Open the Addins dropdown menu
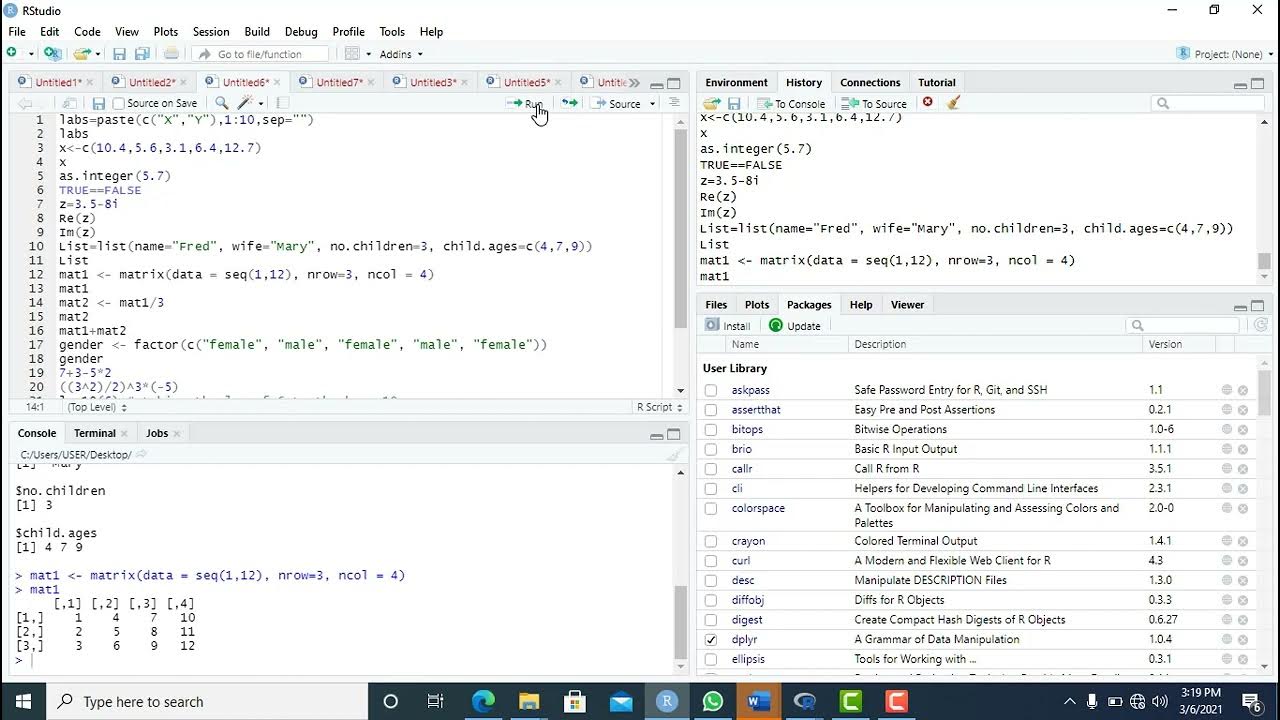 [401, 54]
